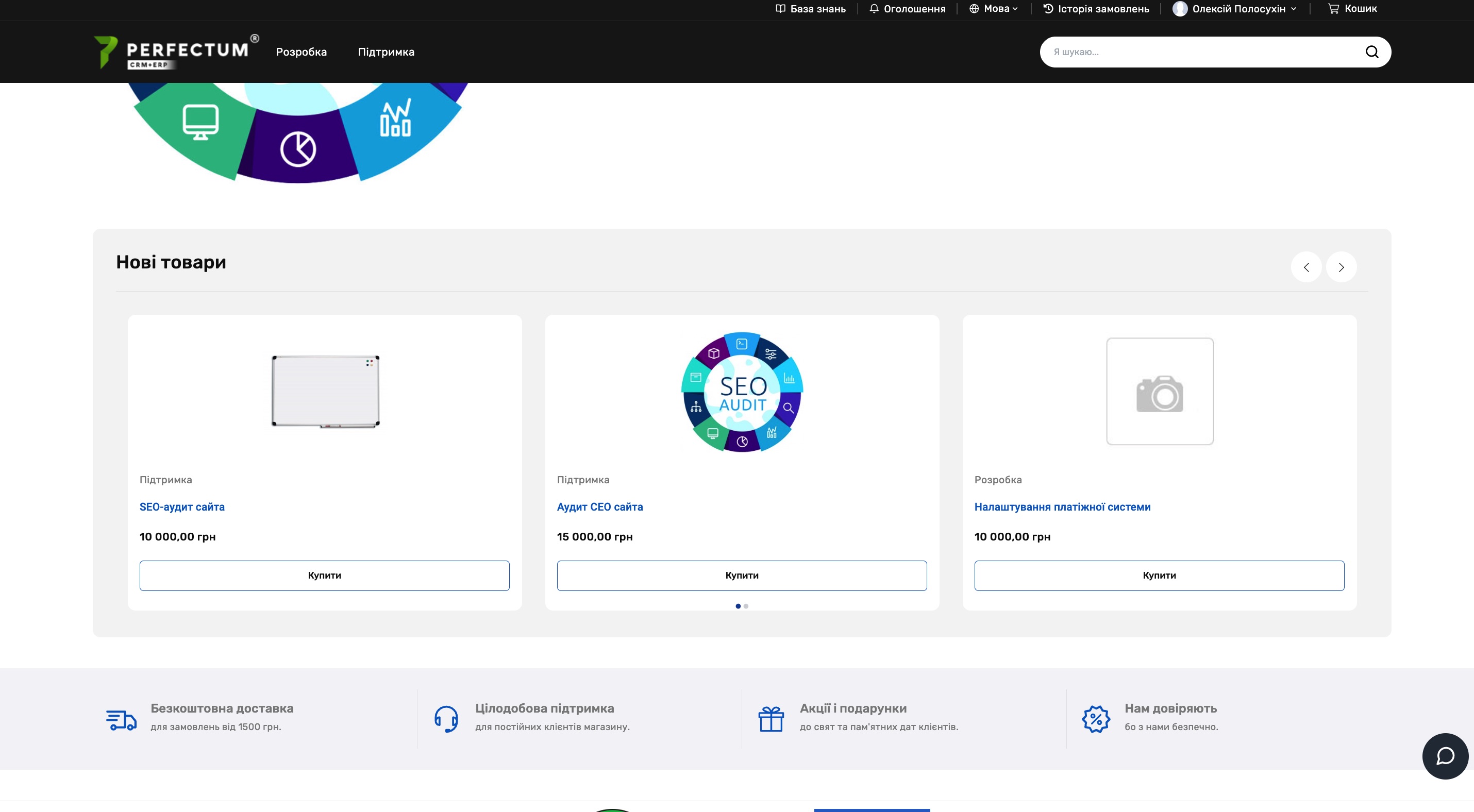
Task: Open the База знань book icon
Action: point(780,9)
